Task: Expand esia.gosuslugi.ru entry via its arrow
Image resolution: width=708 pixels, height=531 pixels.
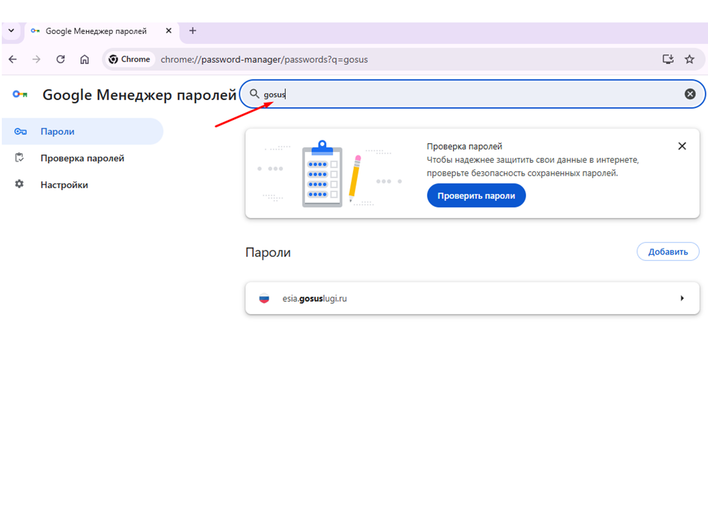Action: tap(682, 298)
